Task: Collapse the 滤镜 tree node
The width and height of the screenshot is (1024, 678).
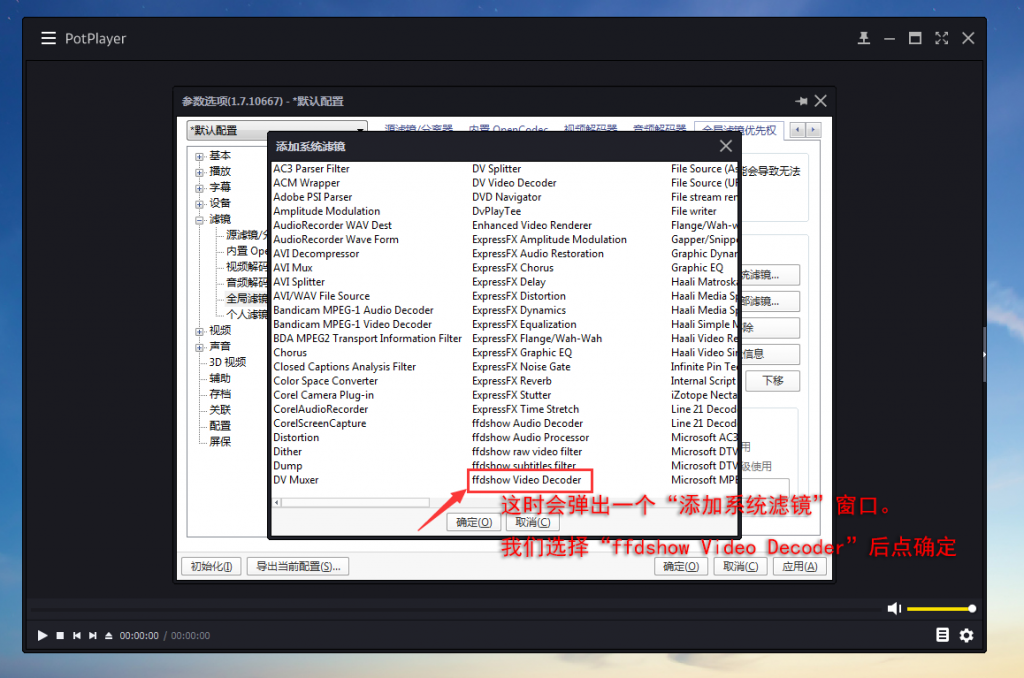Action: [199, 220]
